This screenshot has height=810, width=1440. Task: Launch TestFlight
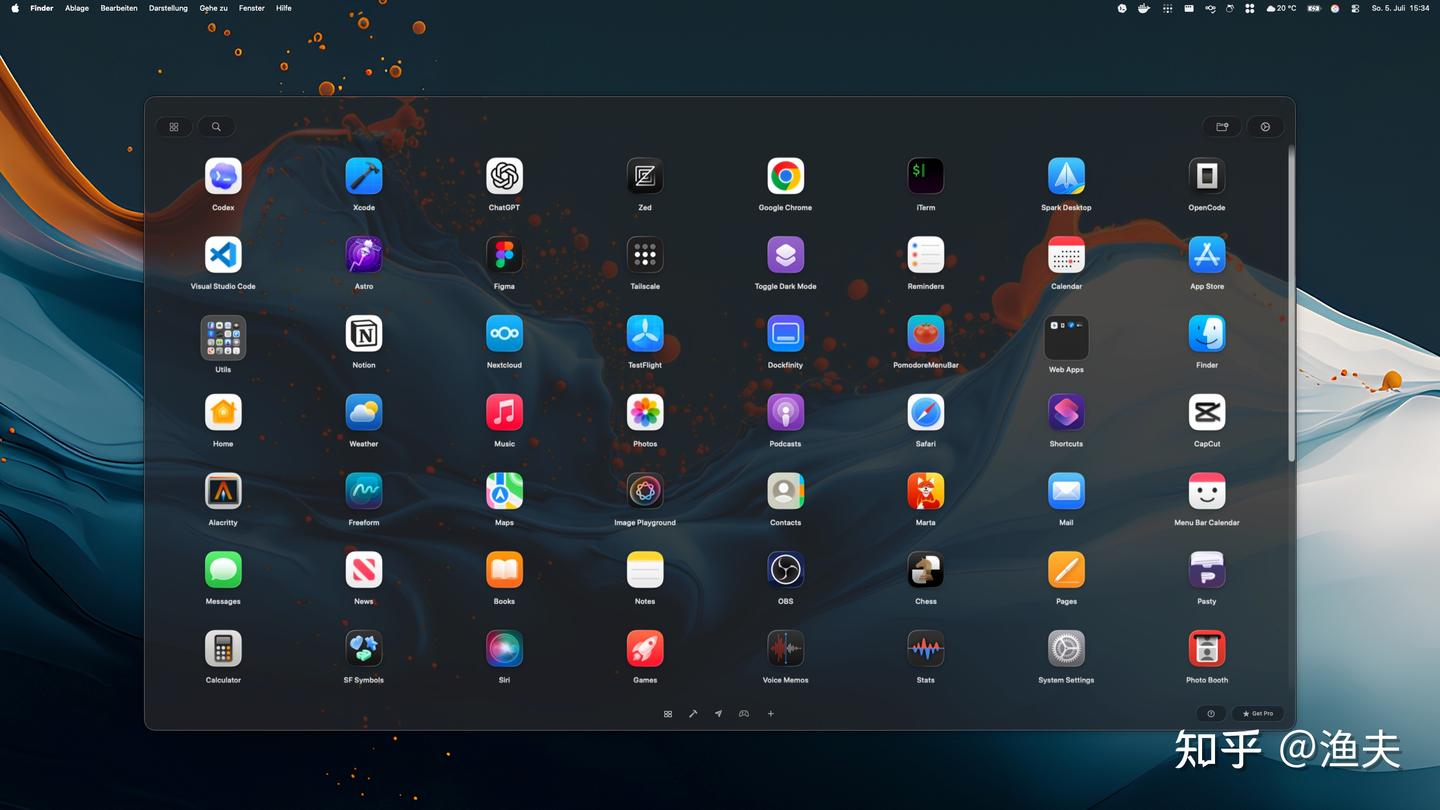(x=645, y=334)
